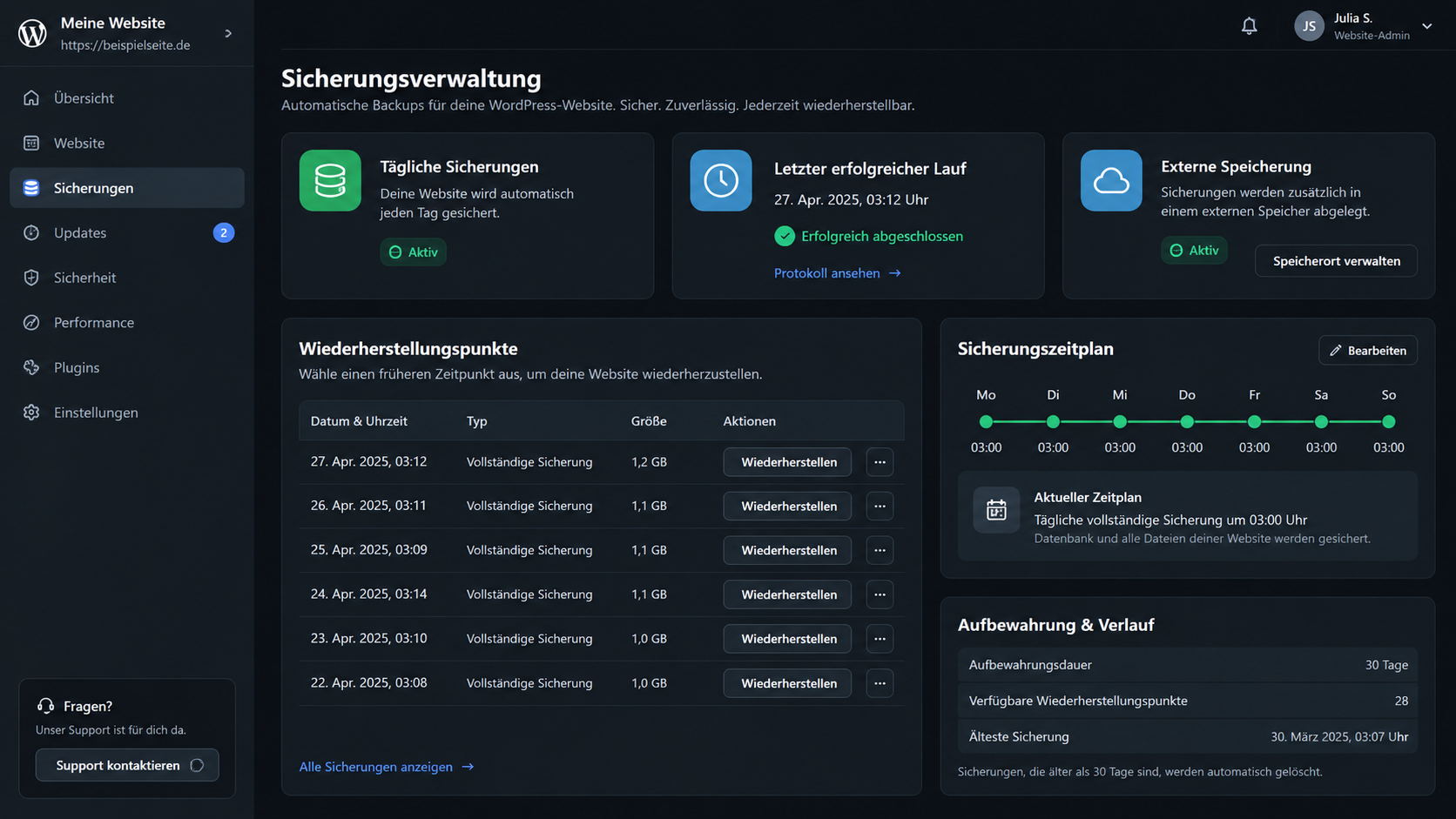The width and height of the screenshot is (1456, 819).
Task: Open notifications with the bell icon
Action: pyautogui.click(x=1249, y=26)
